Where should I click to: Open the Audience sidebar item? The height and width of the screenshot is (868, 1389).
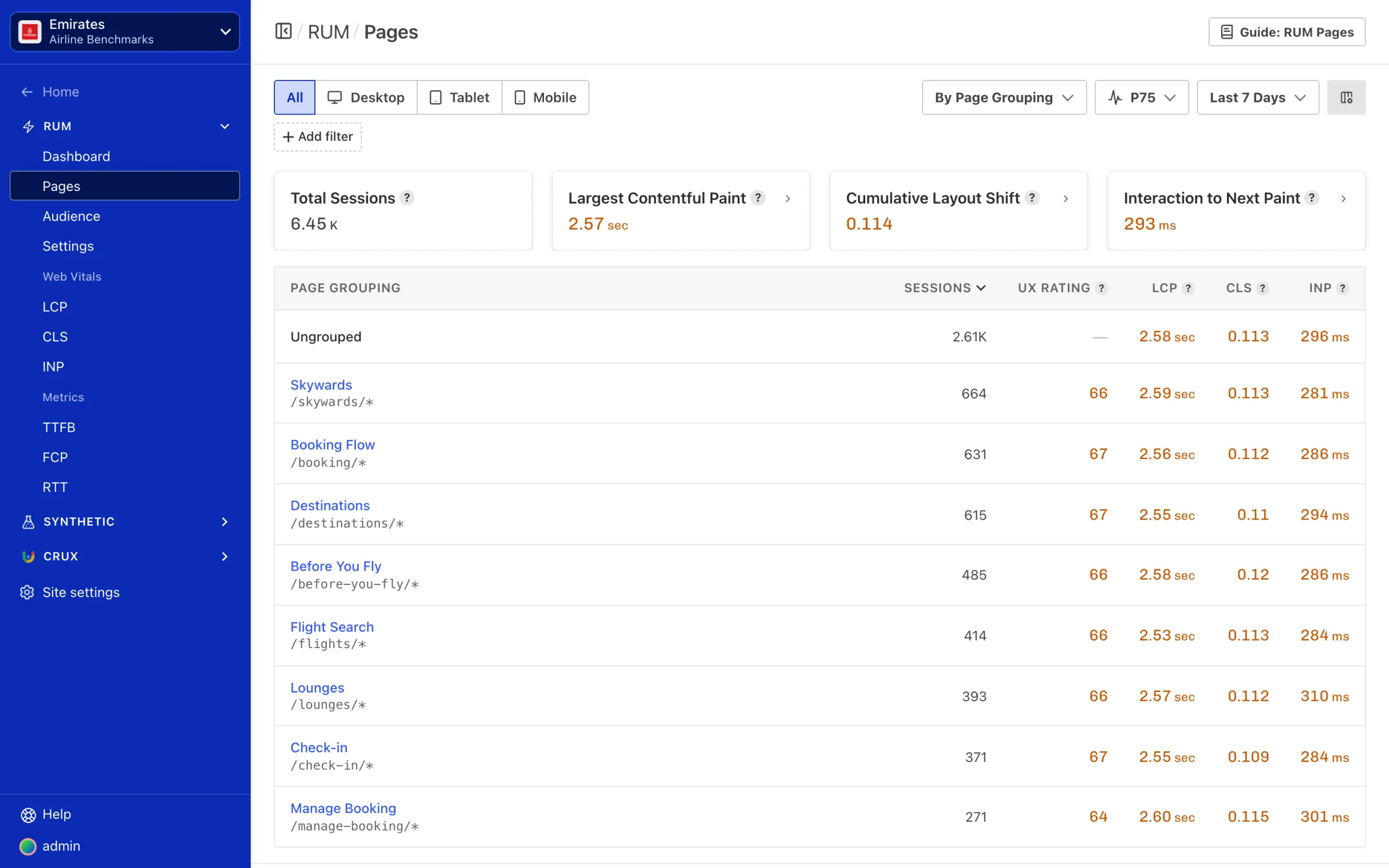[71, 216]
